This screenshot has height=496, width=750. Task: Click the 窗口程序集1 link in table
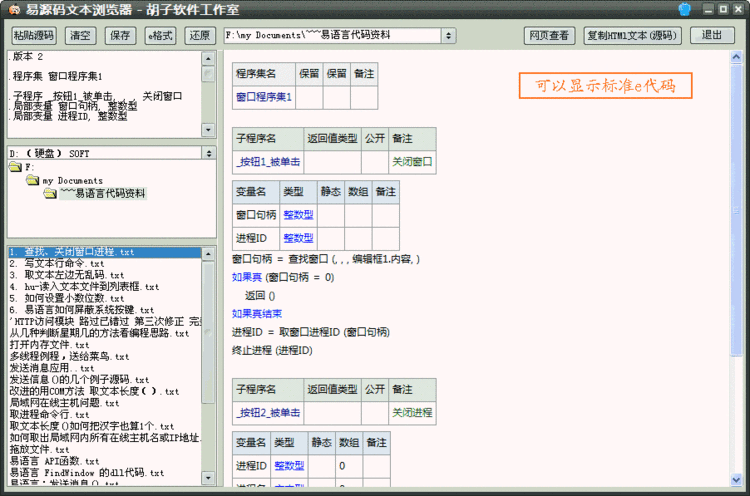[263, 98]
